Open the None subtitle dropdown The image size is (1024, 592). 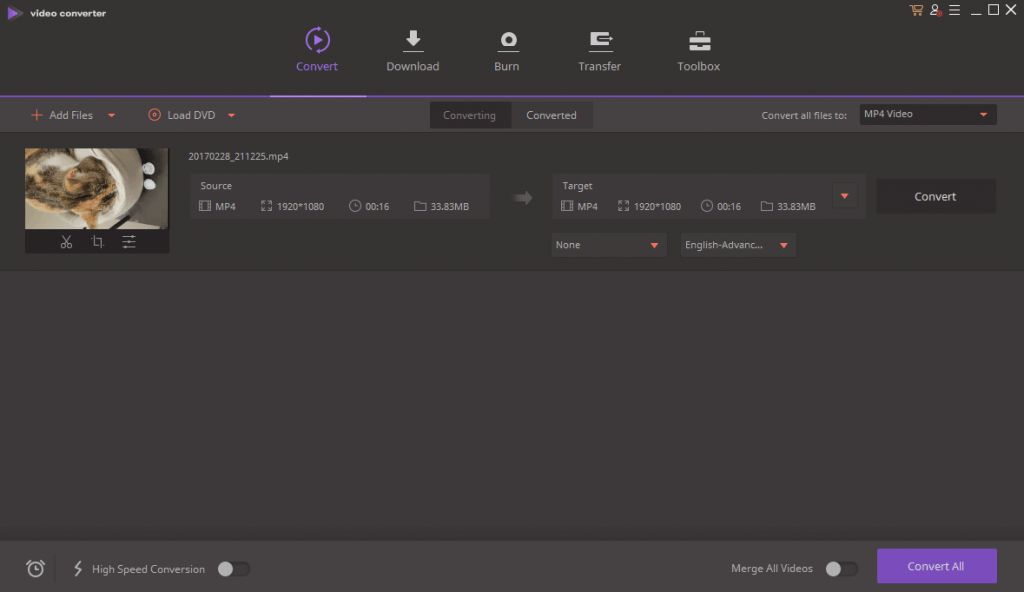608,245
